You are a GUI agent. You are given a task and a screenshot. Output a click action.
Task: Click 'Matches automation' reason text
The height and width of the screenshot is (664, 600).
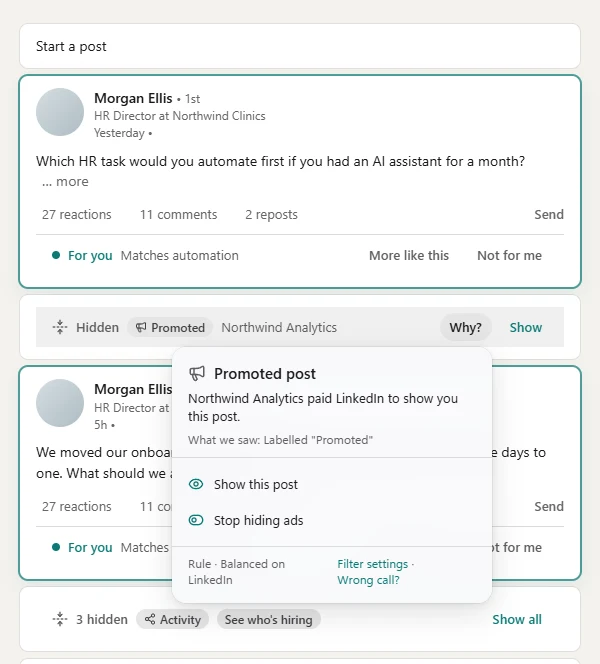(180, 256)
